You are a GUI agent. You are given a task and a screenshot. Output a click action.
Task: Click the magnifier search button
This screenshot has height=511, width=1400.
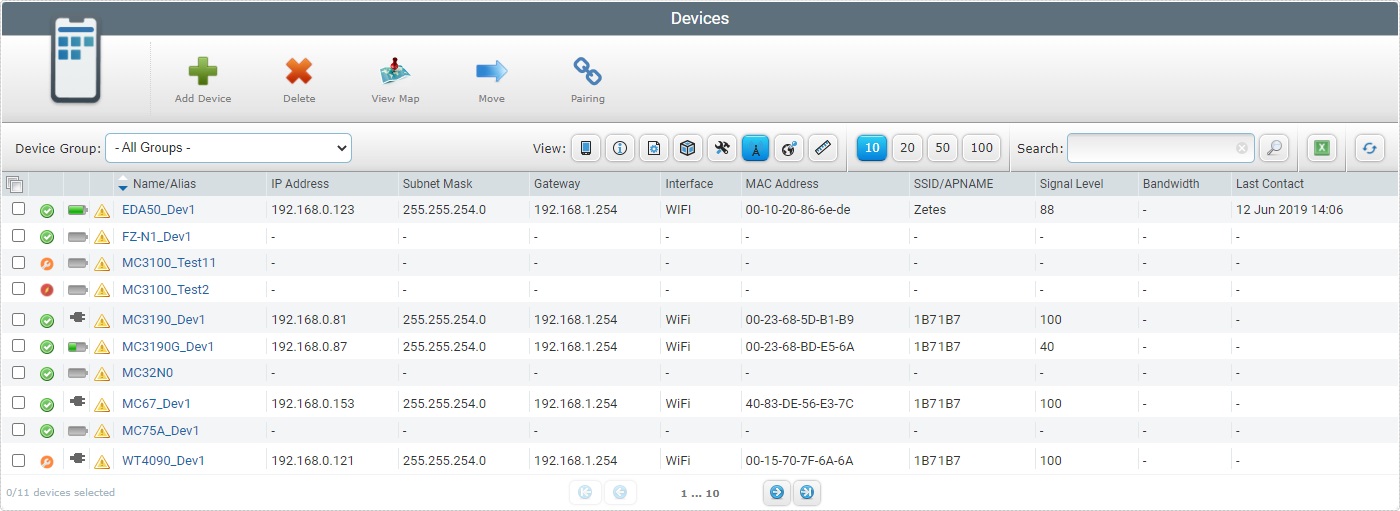(1273, 148)
